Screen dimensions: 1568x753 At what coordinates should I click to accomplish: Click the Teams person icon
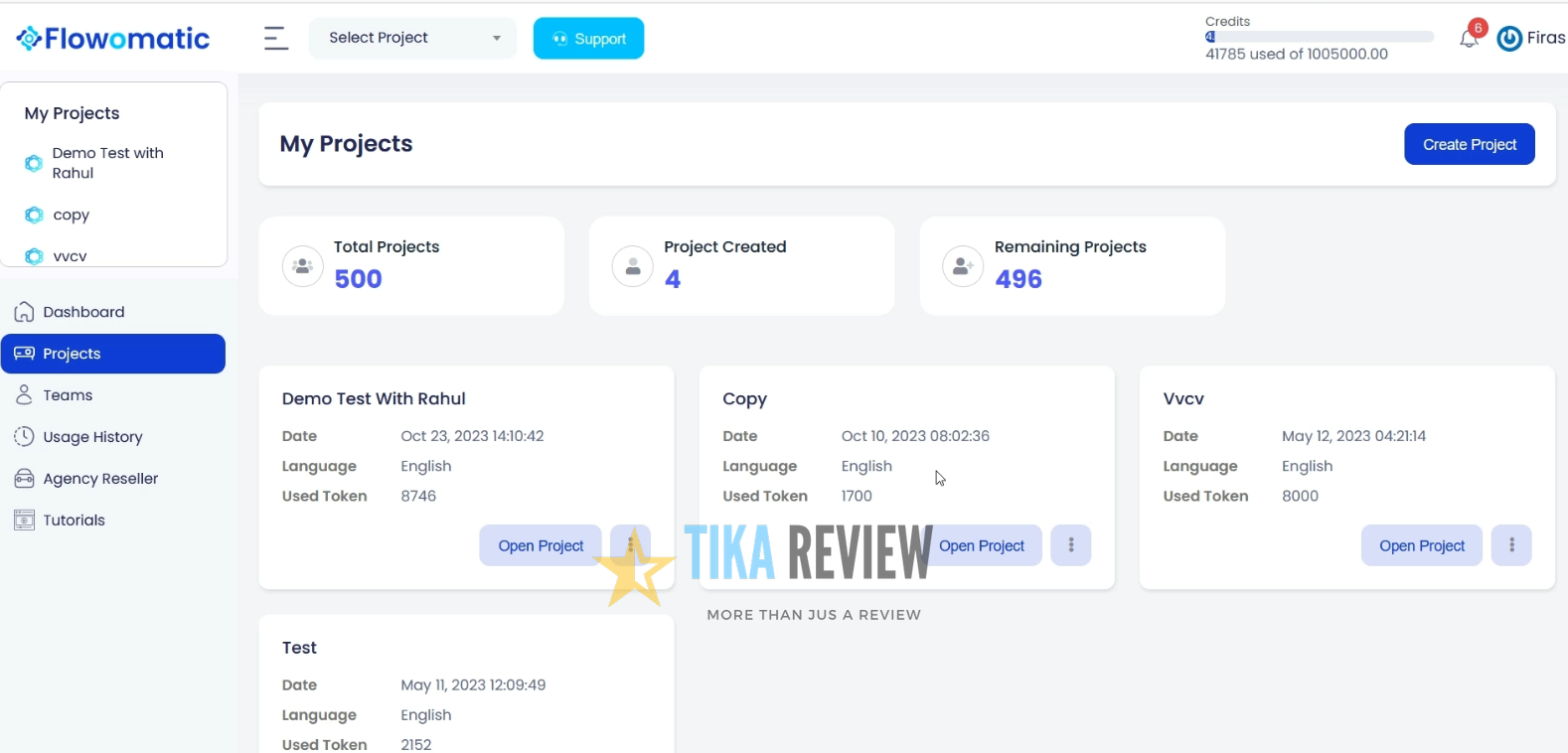(x=25, y=395)
